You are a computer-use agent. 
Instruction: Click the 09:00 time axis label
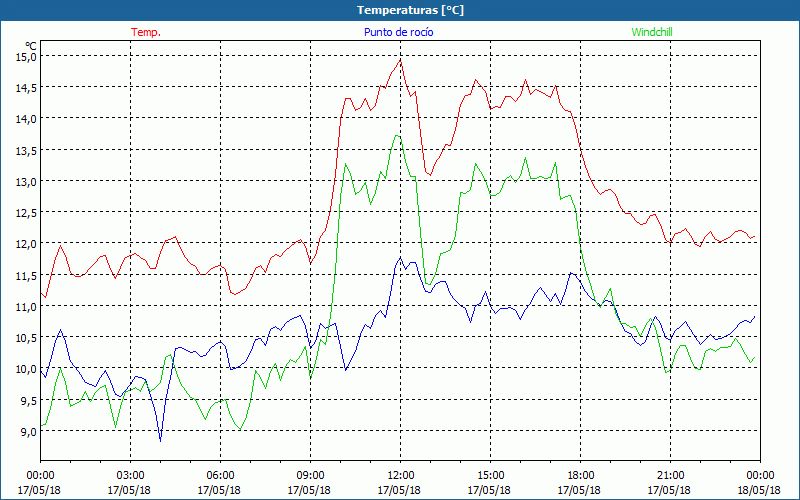310,475
